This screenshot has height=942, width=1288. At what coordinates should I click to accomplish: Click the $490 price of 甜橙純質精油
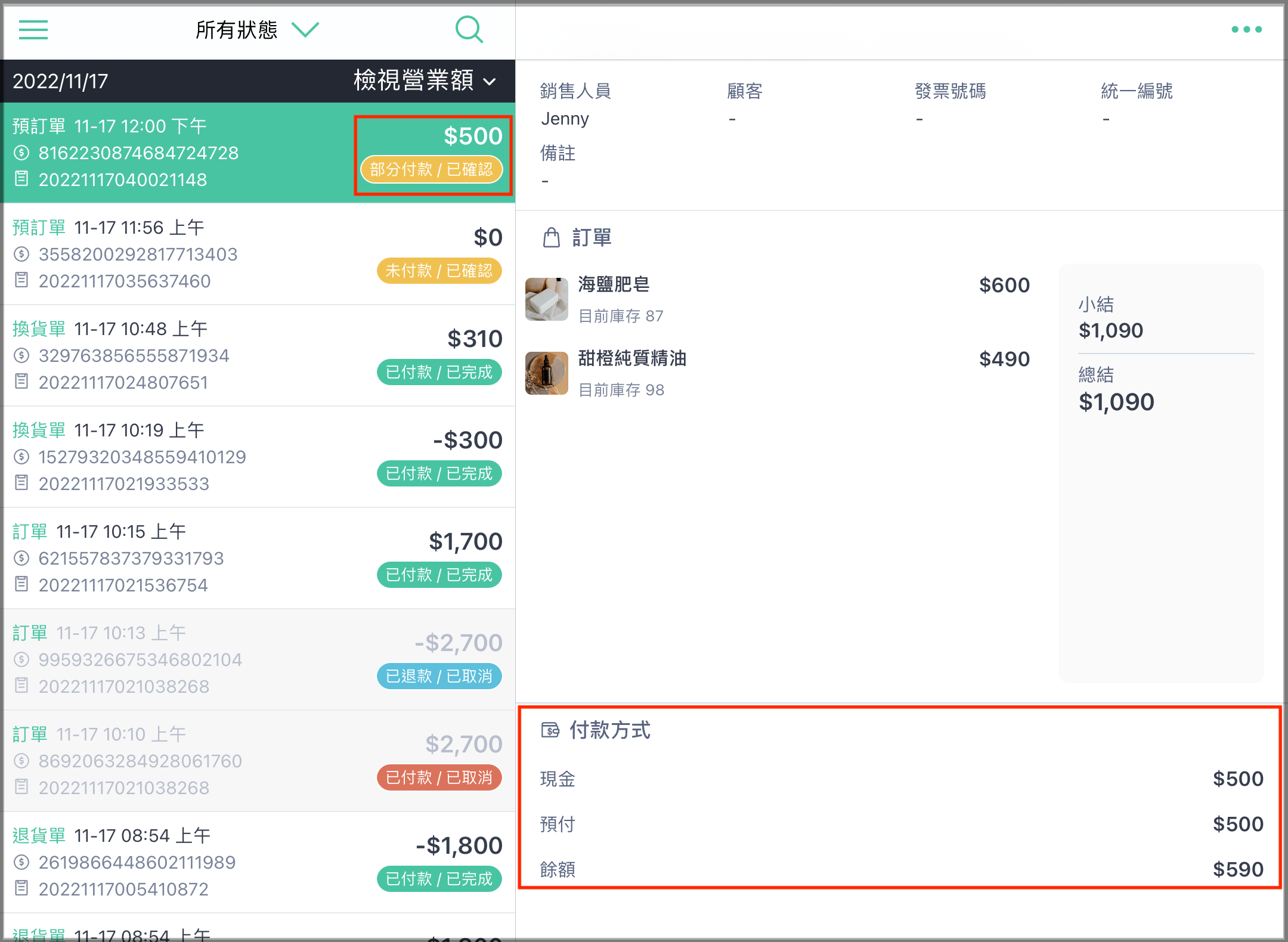1004,359
